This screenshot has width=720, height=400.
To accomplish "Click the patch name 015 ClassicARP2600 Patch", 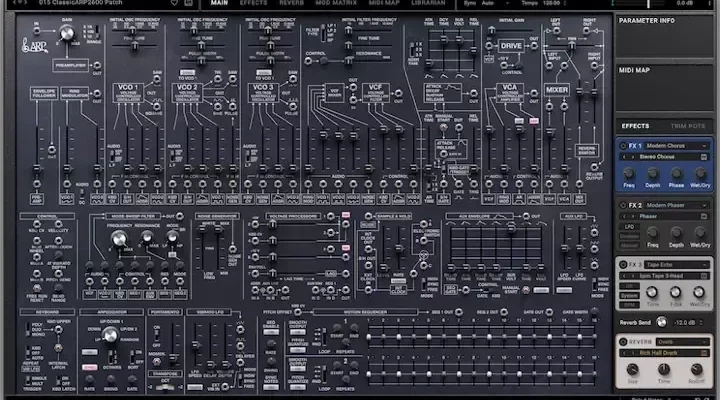I will 80,3.
